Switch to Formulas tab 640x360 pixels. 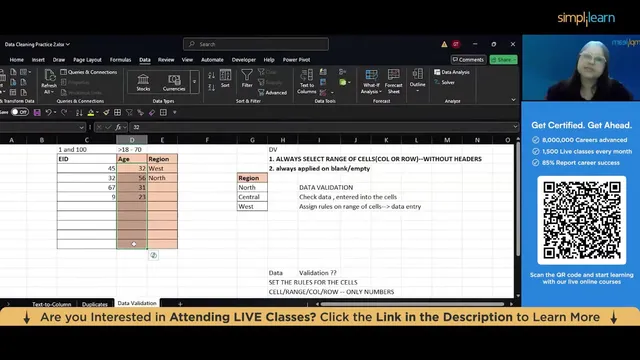(x=120, y=60)
